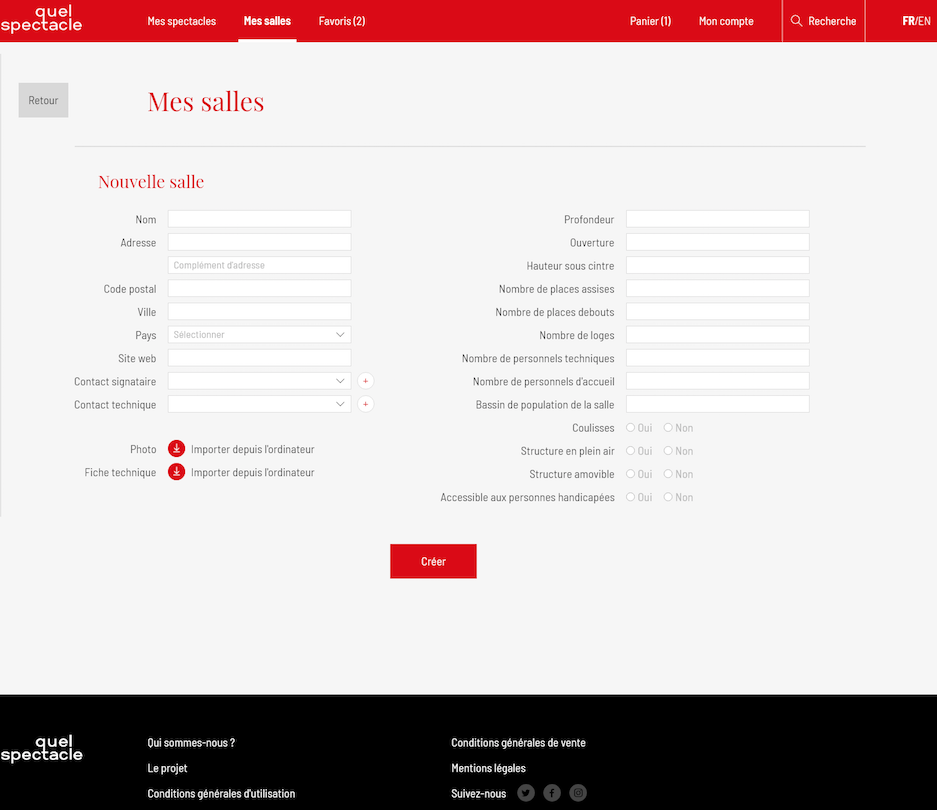The width and height of the screenshot is (937, 810).
Task: Click the Photo import download icon
Action: [x=176, y=449]
